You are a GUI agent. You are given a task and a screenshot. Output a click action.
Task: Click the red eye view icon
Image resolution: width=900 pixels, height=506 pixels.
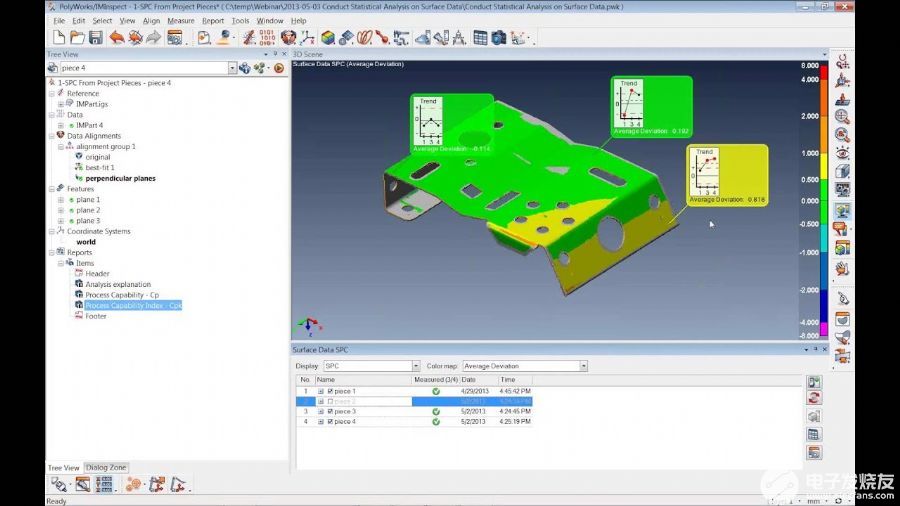842,153
